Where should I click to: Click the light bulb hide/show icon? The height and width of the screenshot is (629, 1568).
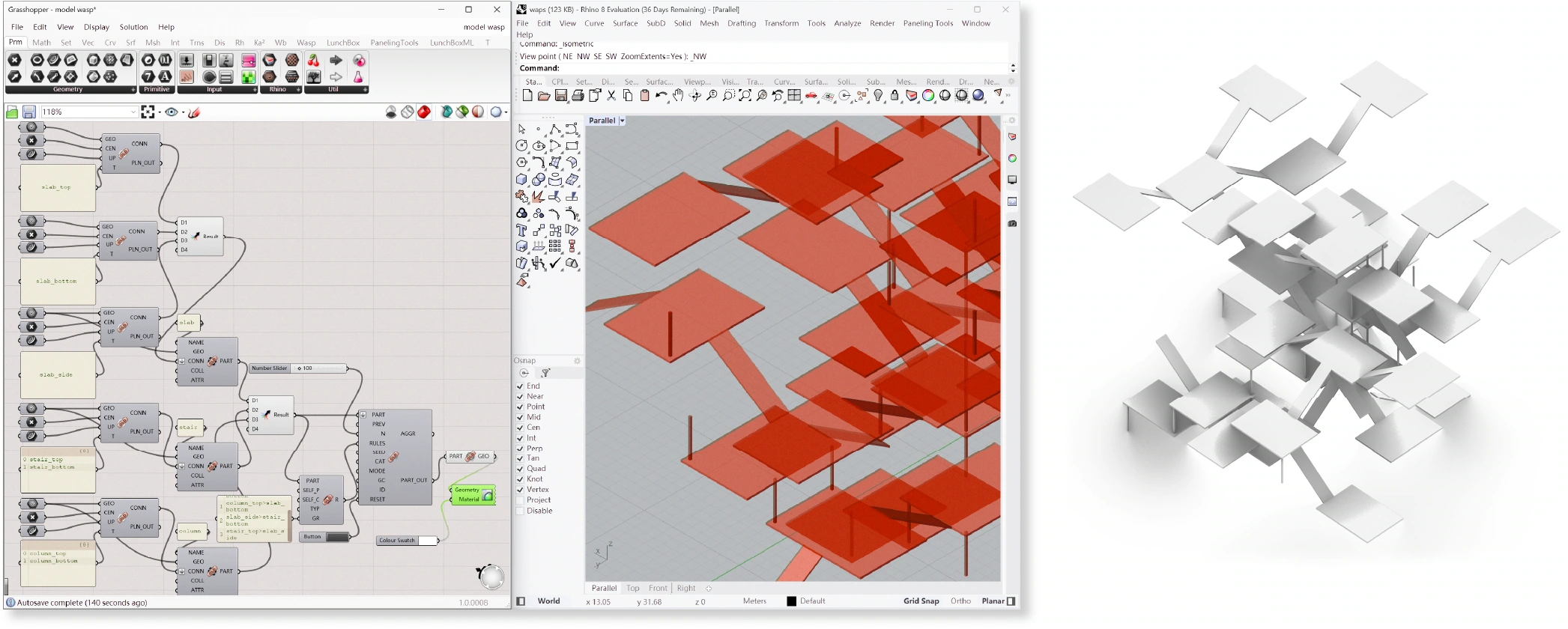[x=878, y=96]
